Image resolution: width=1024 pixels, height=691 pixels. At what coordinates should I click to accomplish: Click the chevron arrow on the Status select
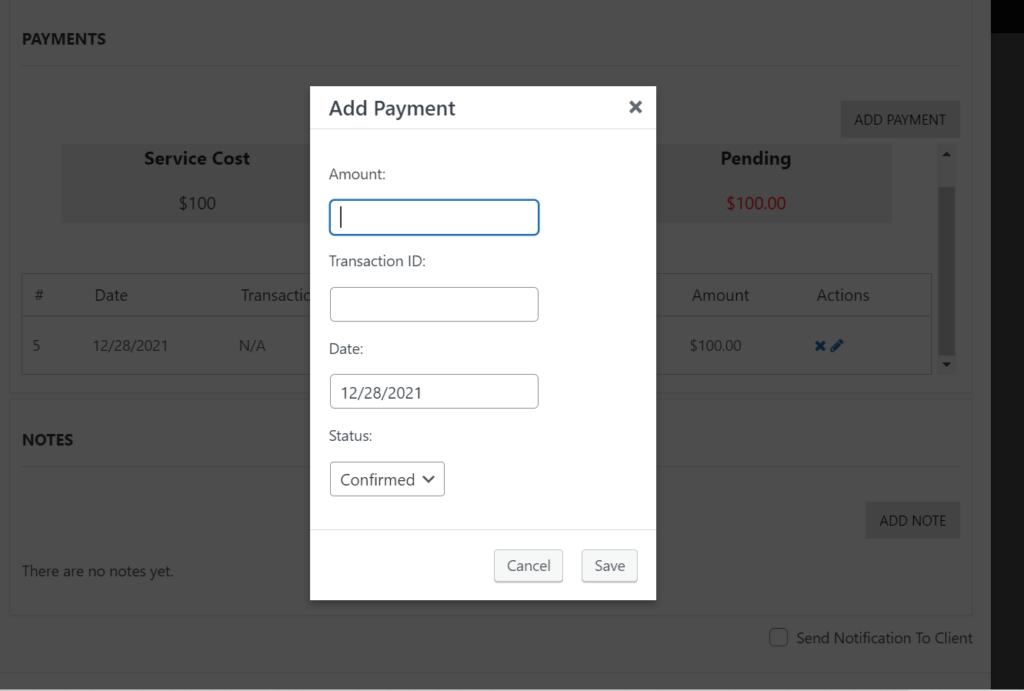click(428, 479)
